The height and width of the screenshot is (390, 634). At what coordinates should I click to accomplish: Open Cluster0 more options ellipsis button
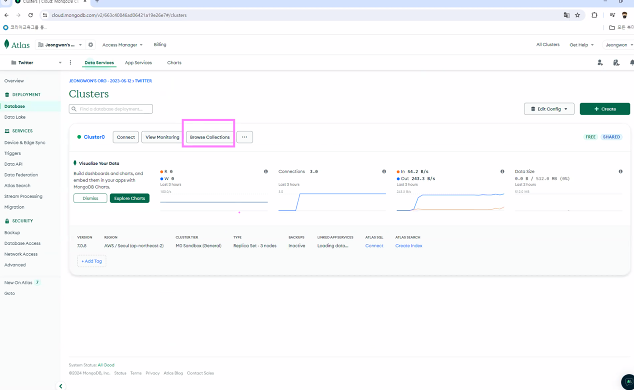click(x=245, y=137)
